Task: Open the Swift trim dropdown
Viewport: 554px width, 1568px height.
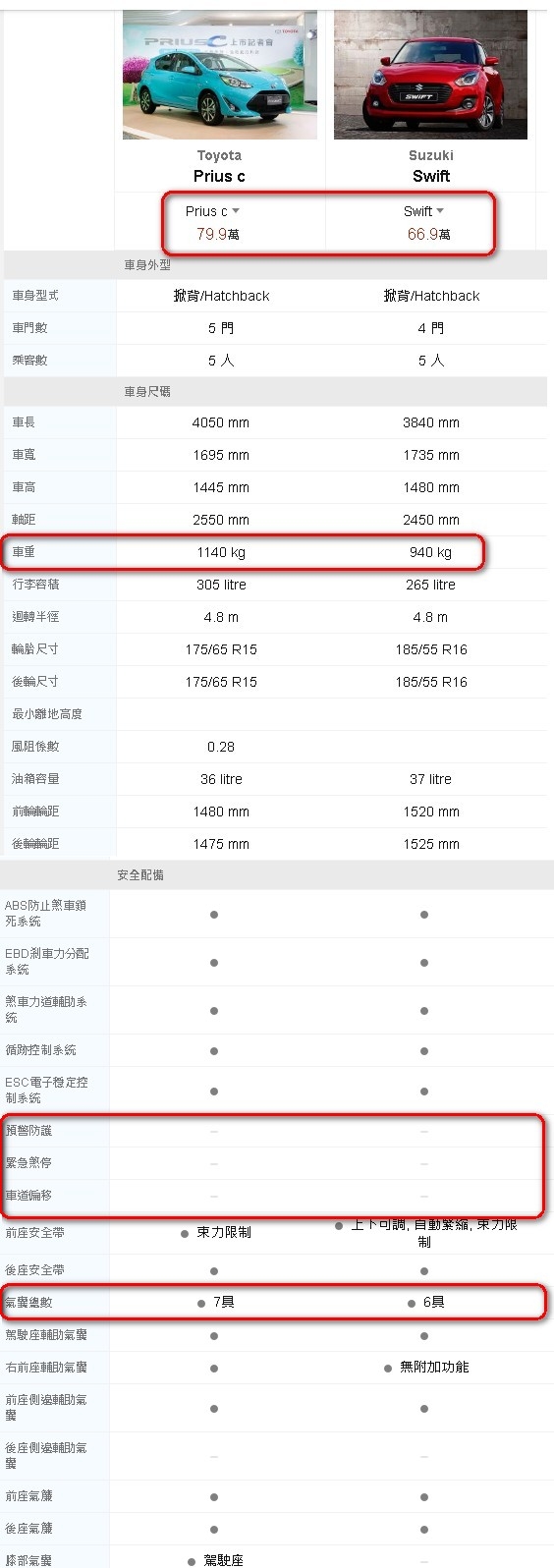Action: [x=423, y=211]
